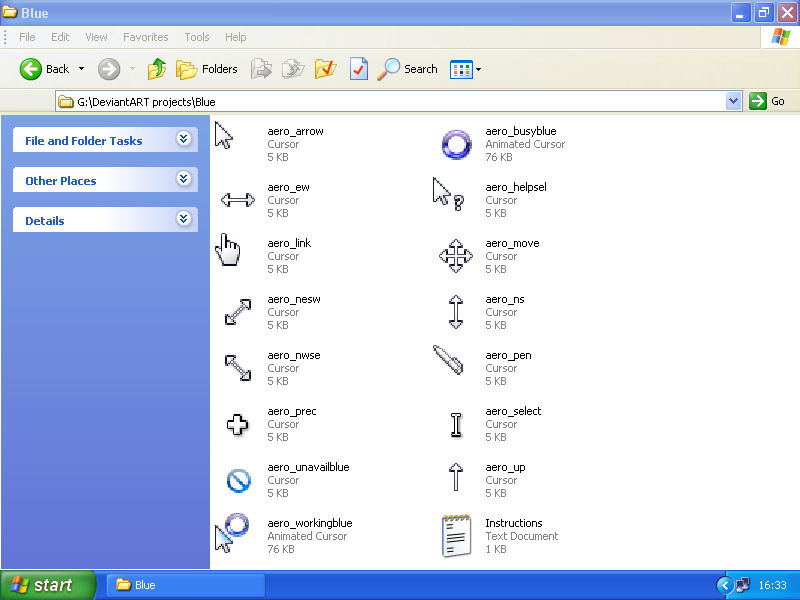The width and height of the screenshot is (800, 600).
Task: Change view using the Views icon
Action: click(463, 69)
